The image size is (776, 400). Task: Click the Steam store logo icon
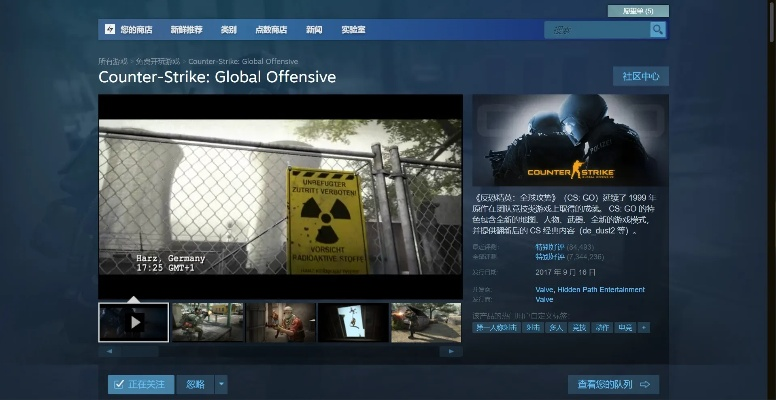pyautogui.click(x=110, y=30)
